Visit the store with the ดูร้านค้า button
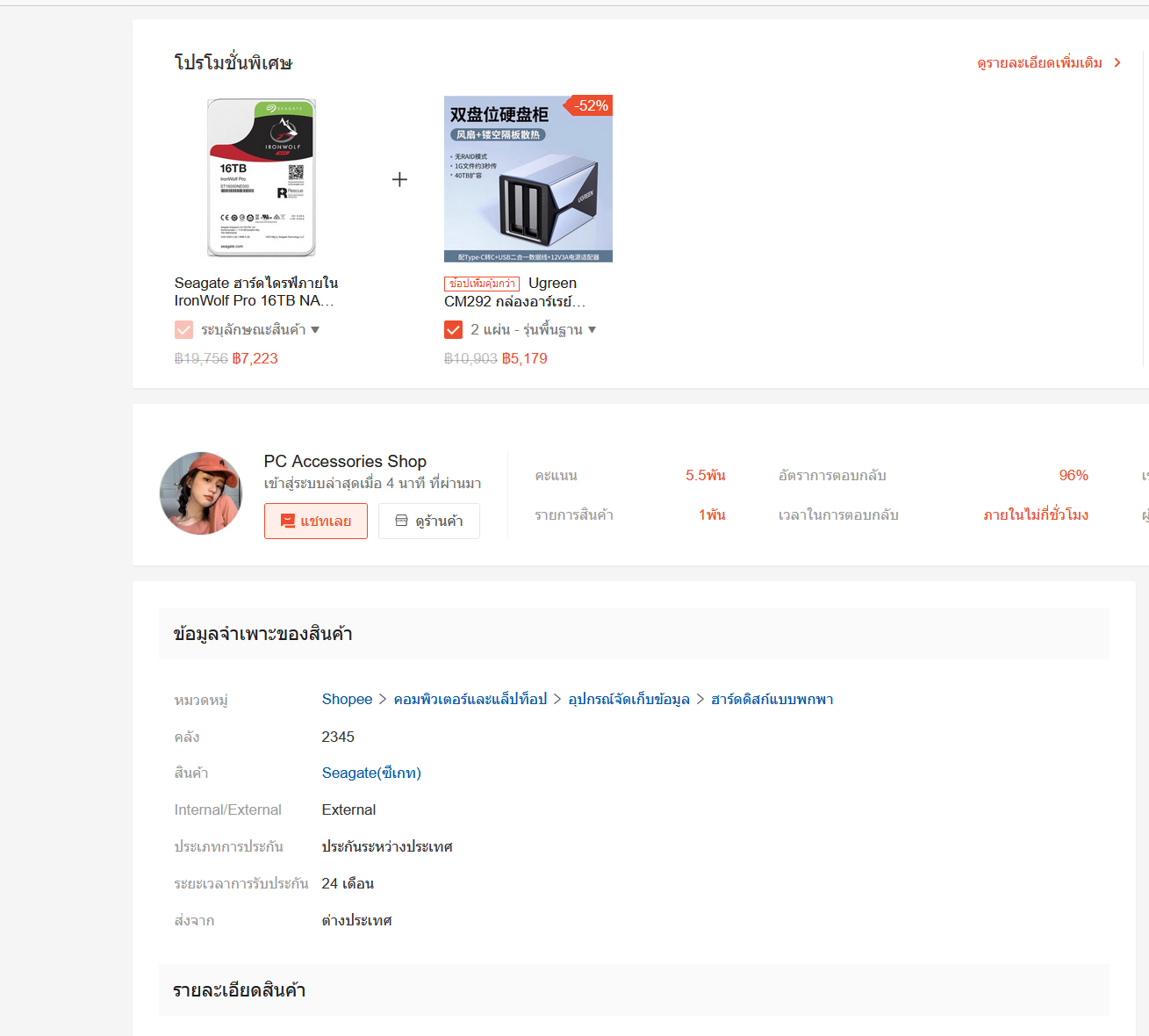 [x=429, y=521]
